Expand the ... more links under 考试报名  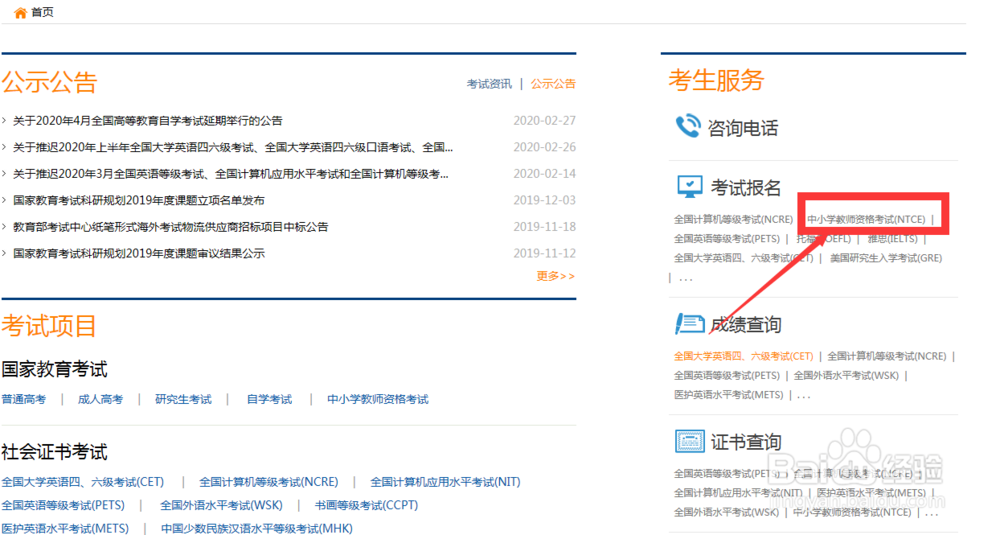686,279
